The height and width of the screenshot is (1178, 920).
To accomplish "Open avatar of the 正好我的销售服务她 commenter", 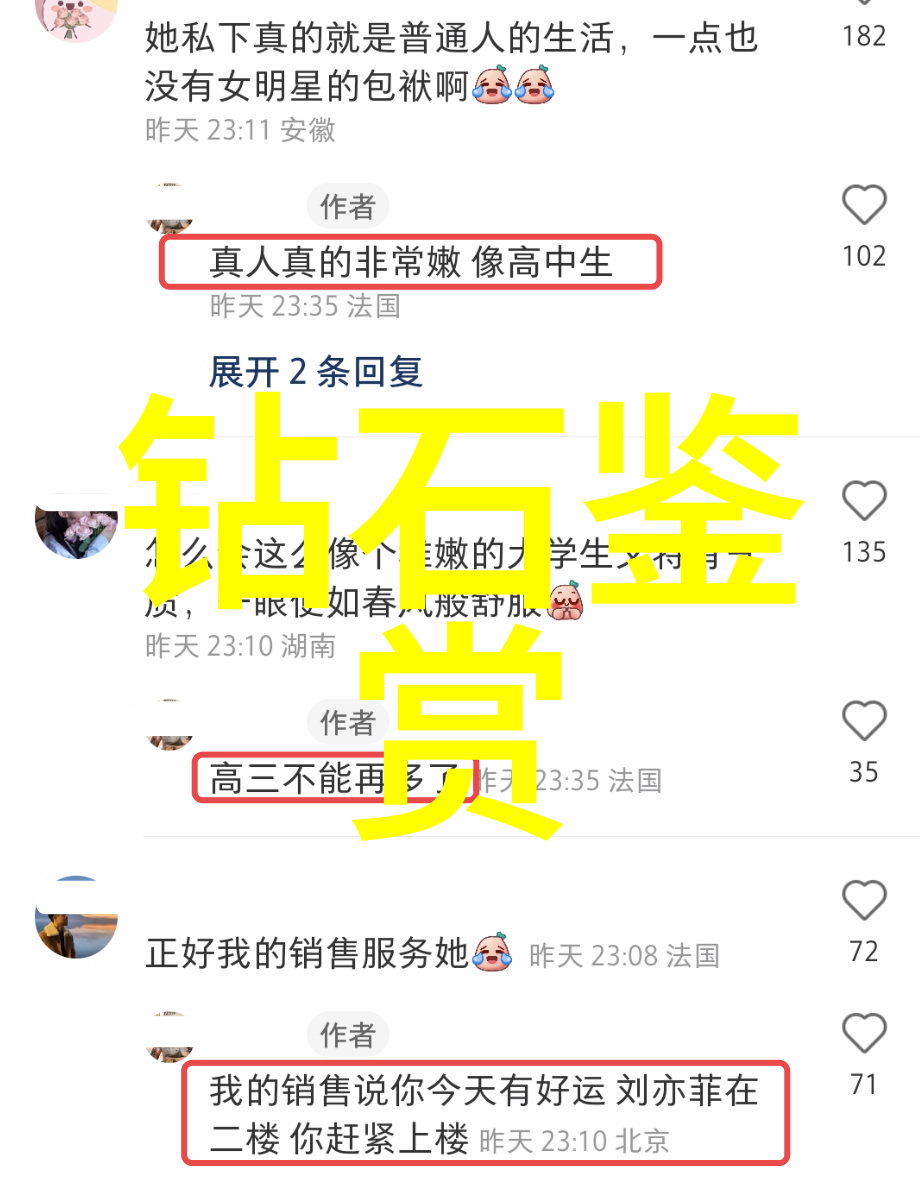I will click(x=76, y=917).
